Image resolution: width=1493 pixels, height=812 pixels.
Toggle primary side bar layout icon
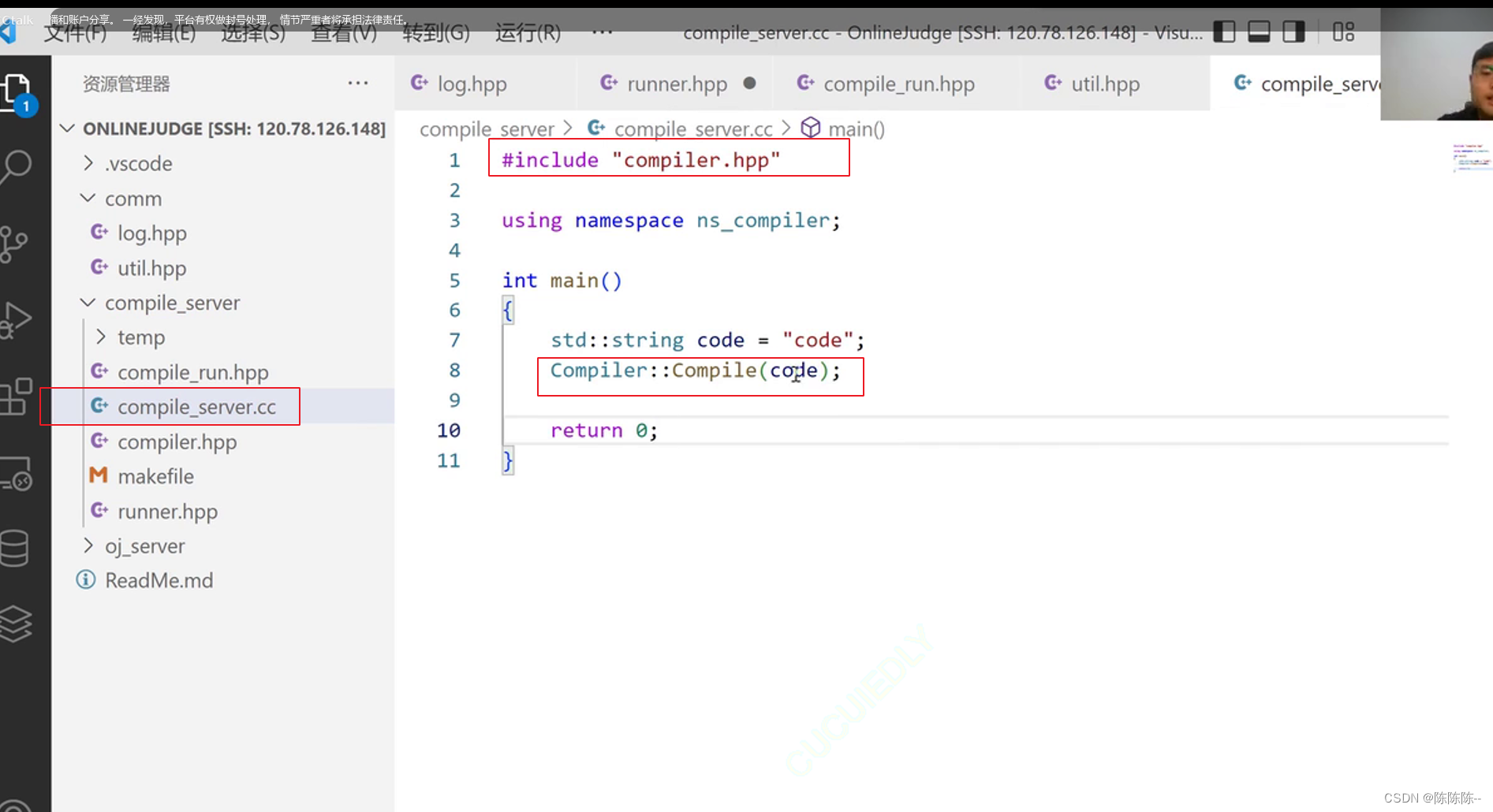pos(1224,32)
